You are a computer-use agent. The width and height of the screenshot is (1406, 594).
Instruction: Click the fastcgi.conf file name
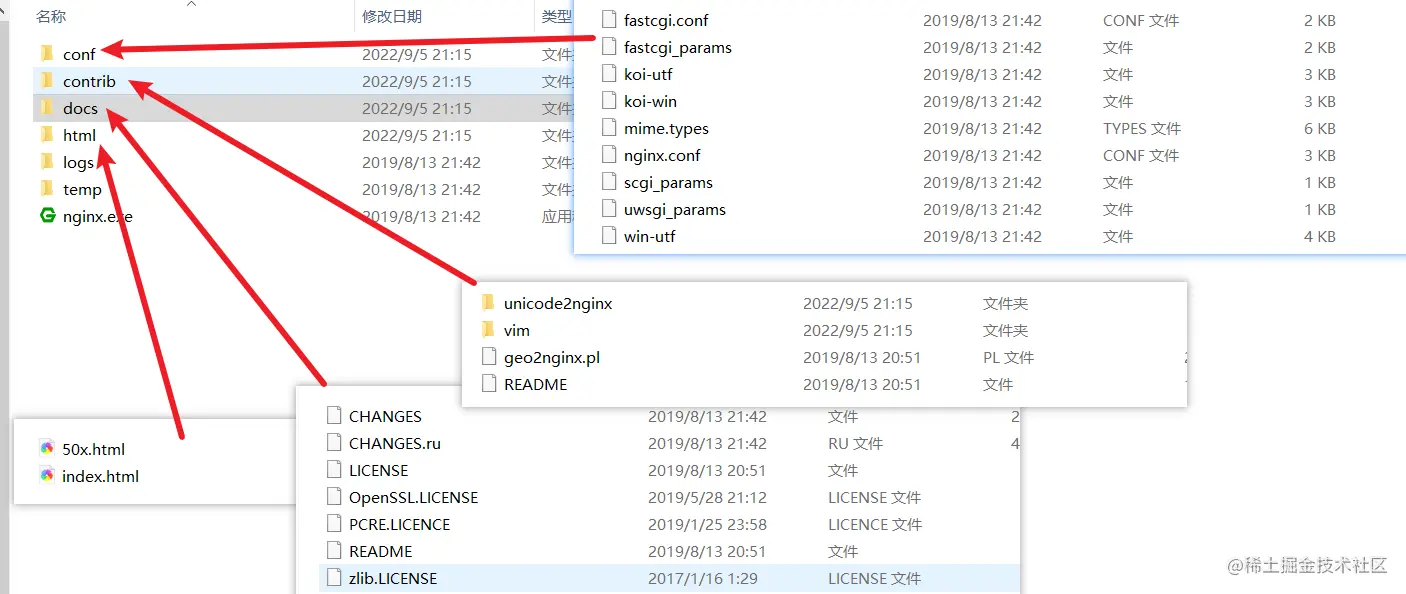point(666,20)
